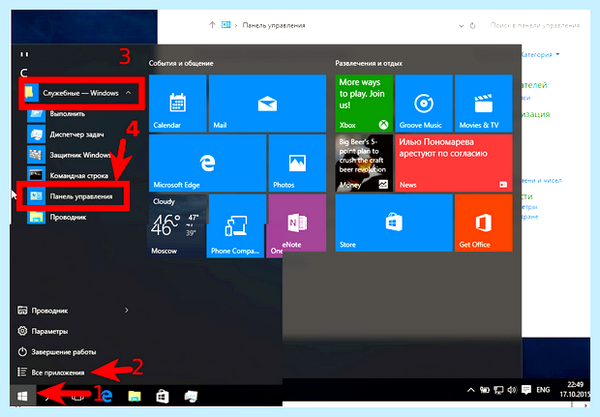Click the volume speaker tray icon
The width and height of the screenshot is (600, 417).
(x=512, y=390)
